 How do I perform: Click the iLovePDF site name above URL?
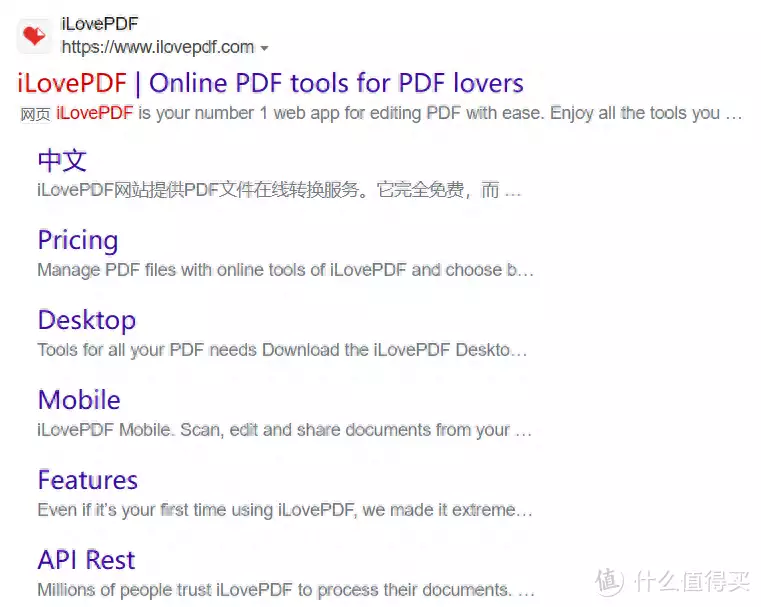(99, 24)
